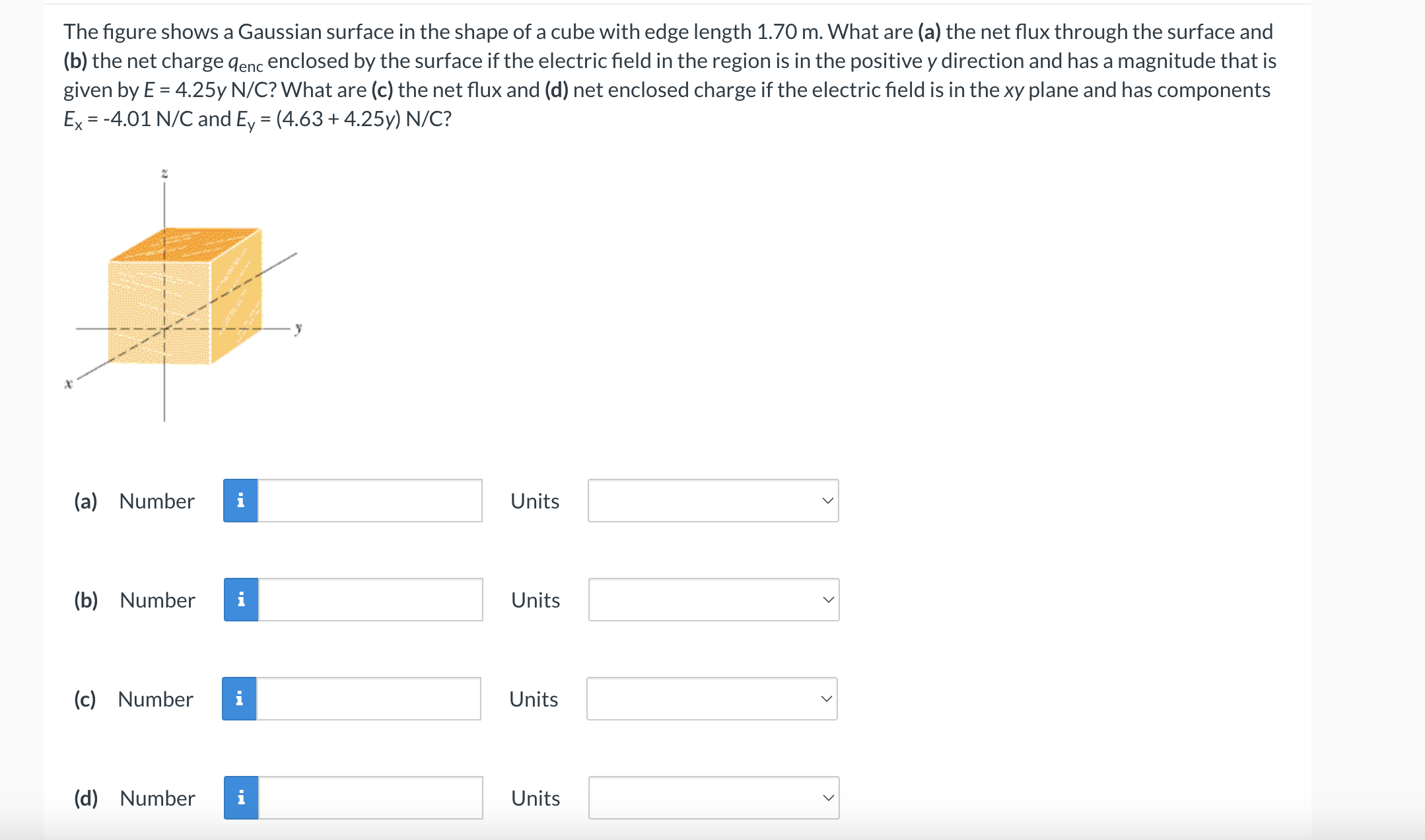Click the info icon next to answer (d)

pos(242,798)
